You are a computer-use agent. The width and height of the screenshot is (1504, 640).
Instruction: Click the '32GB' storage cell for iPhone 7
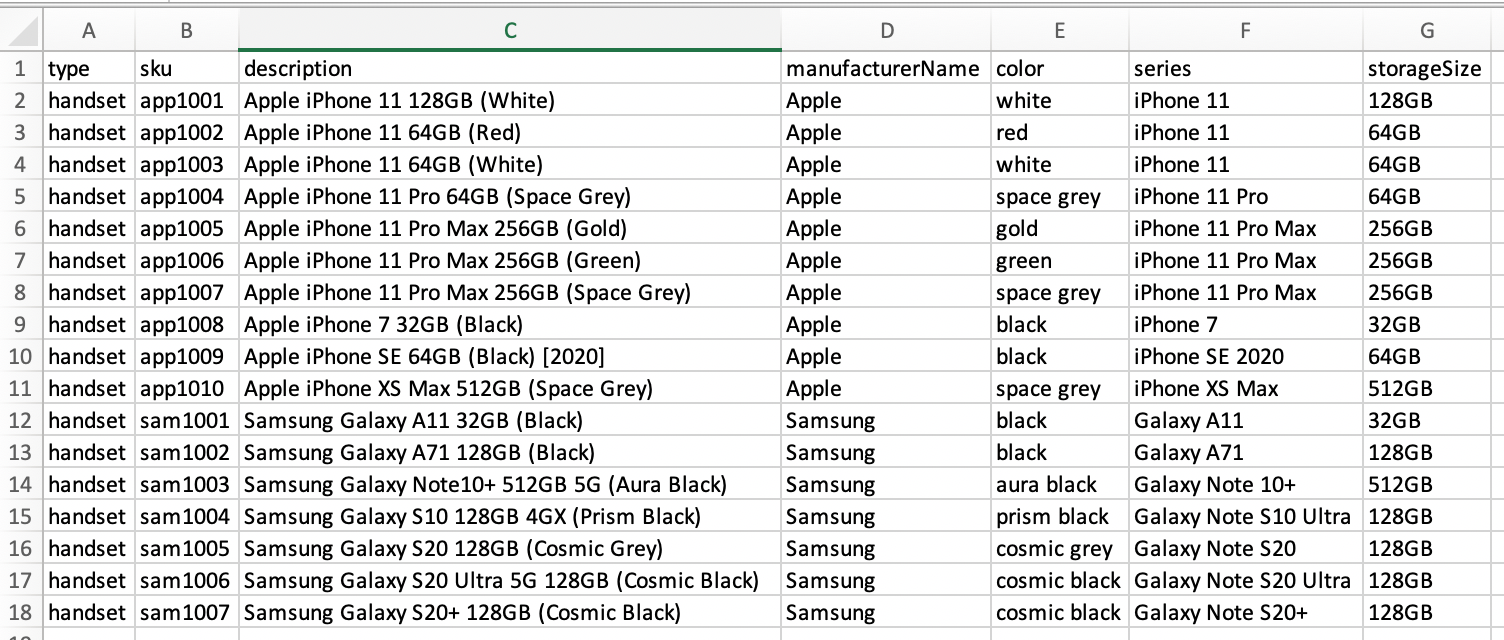(1427, 324)
